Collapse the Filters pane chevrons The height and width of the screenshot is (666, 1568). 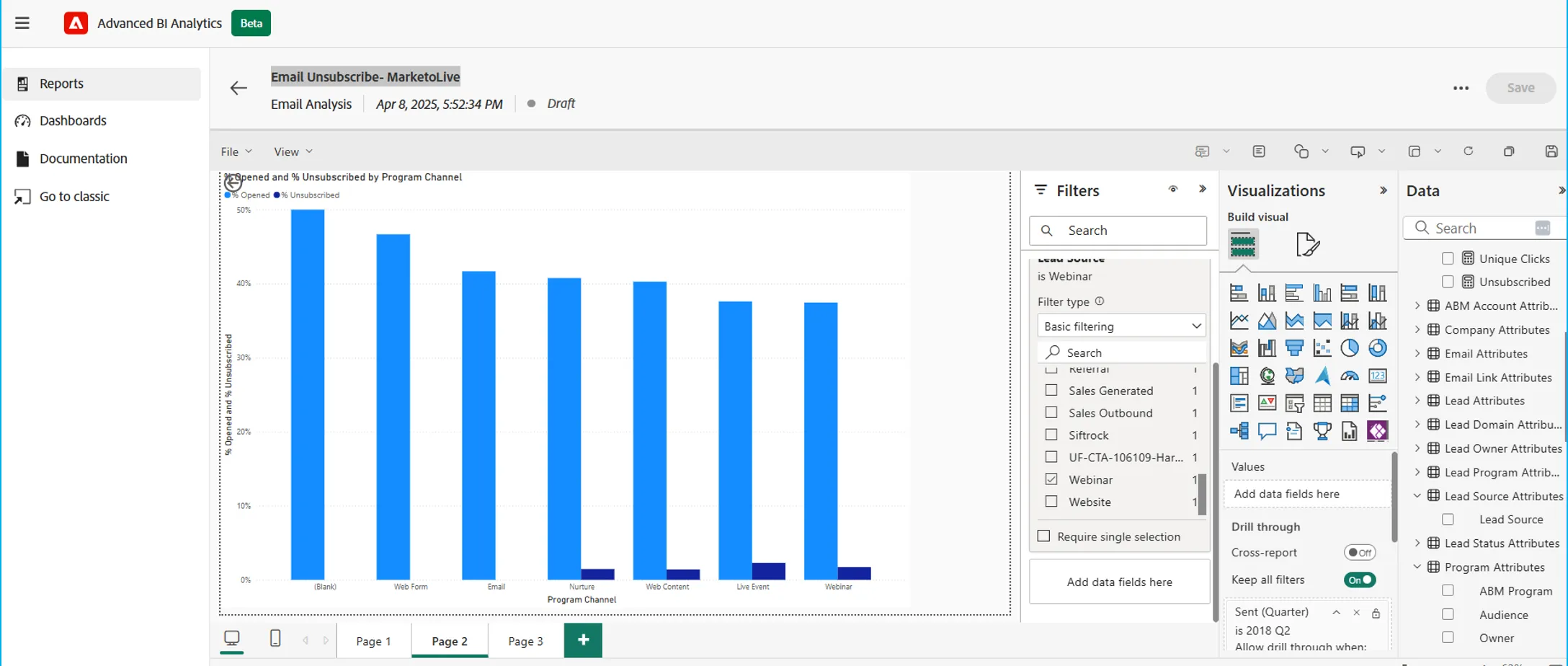[1203, 189]
